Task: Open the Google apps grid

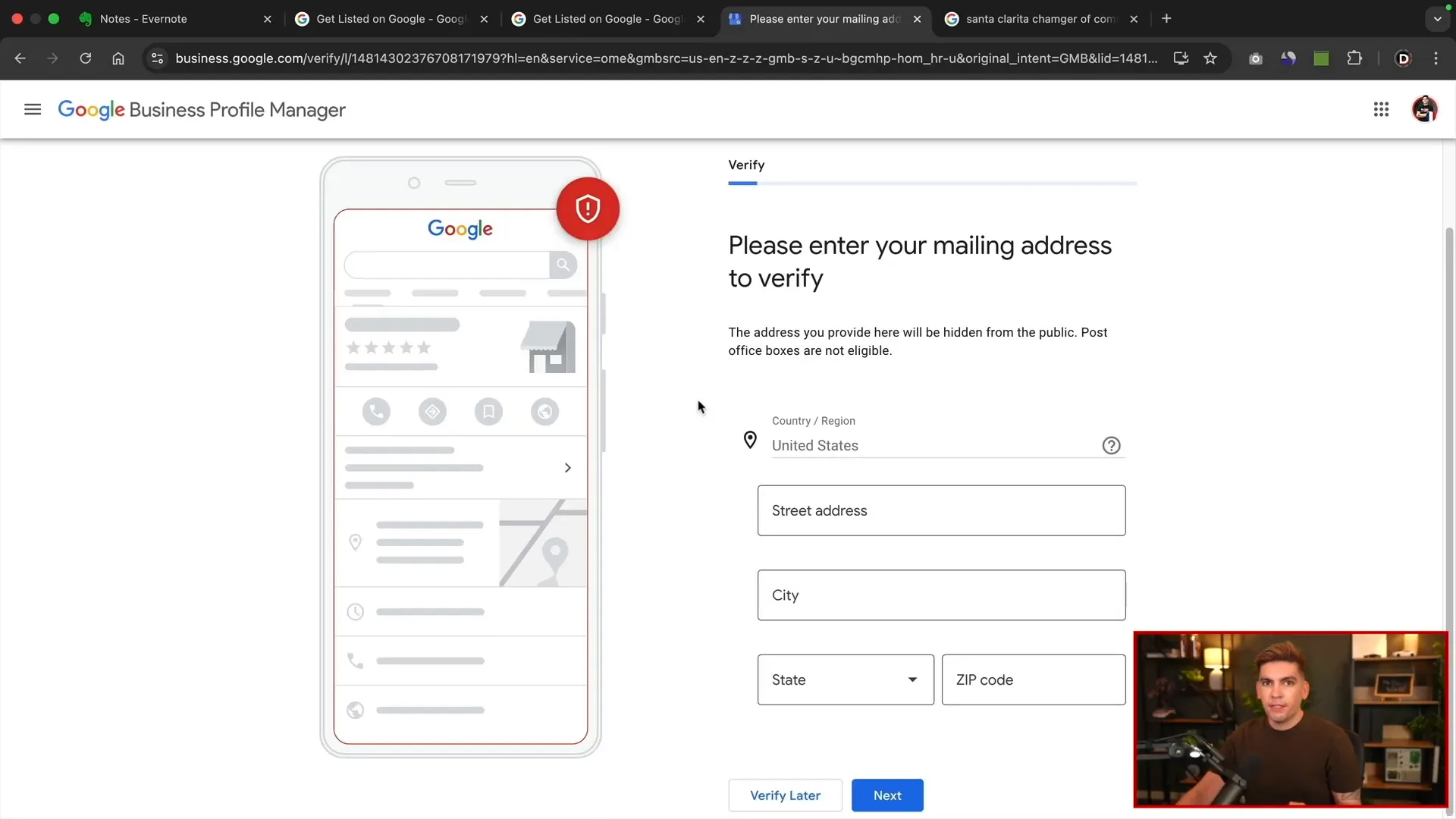Action: coord(1381,110)
